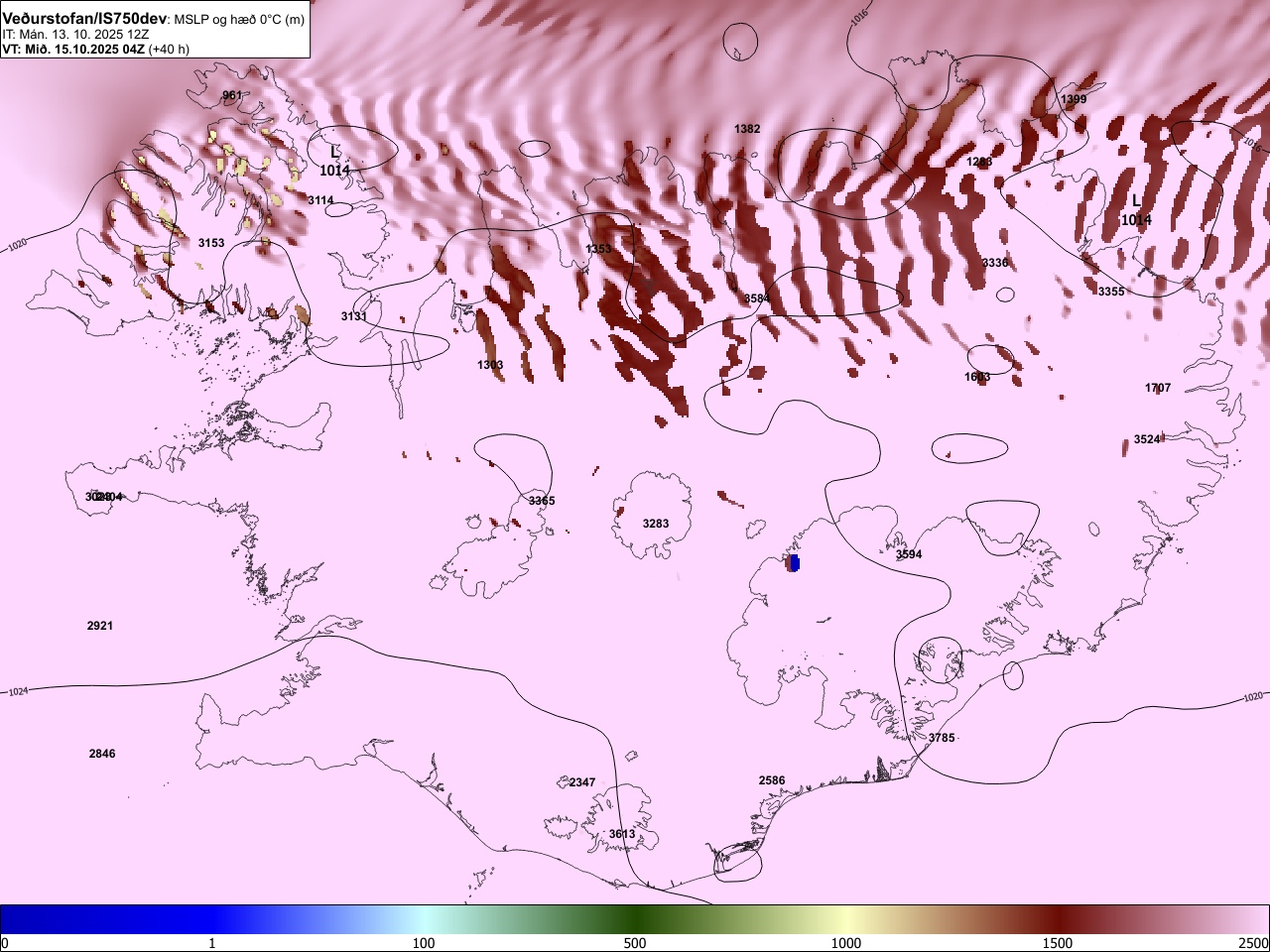Click the 3613 height value
The image size is (1270, 952).
click(622, 834)
